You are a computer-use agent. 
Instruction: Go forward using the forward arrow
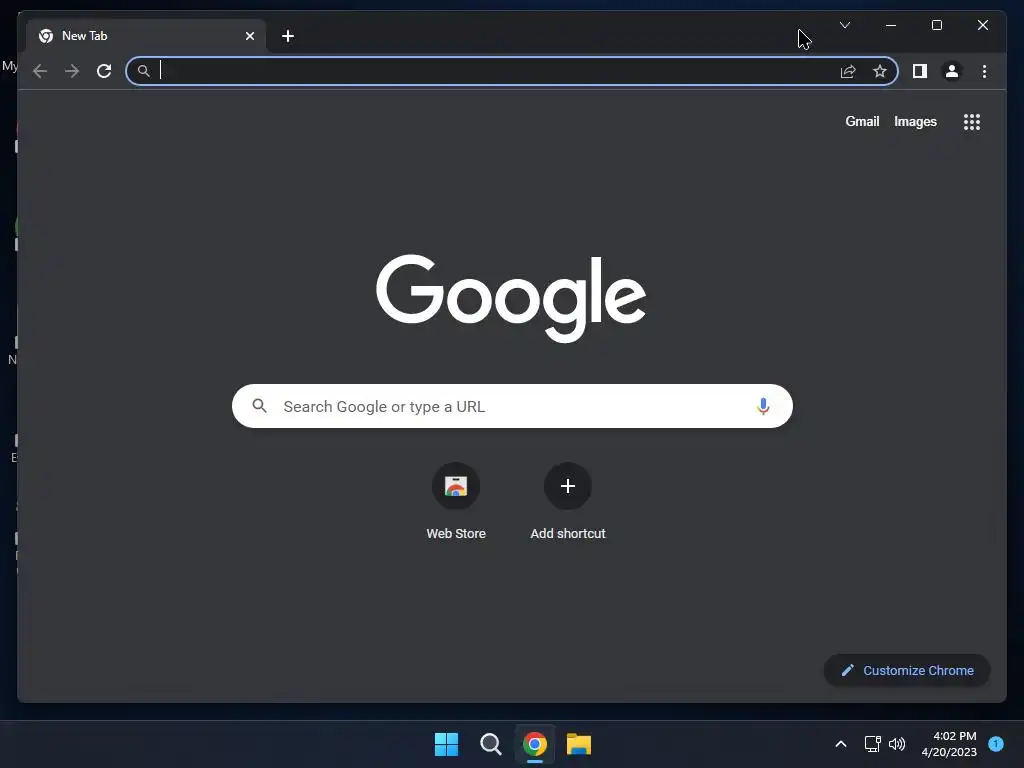72,71
